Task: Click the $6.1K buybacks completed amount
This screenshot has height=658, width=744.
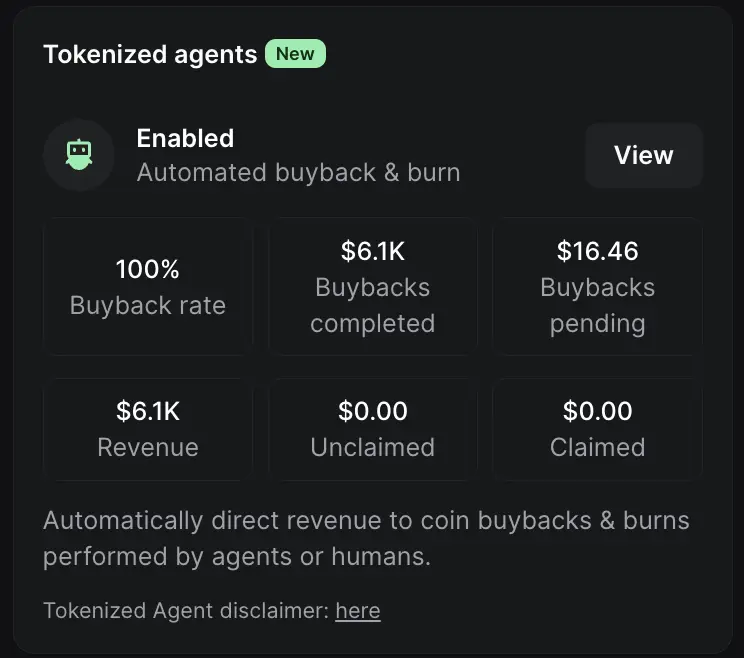Action: click(x=372, y=251)
